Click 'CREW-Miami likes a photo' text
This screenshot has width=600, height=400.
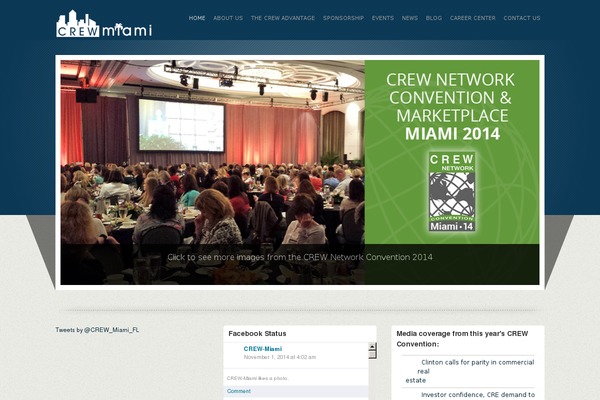(x=258, y=378)
